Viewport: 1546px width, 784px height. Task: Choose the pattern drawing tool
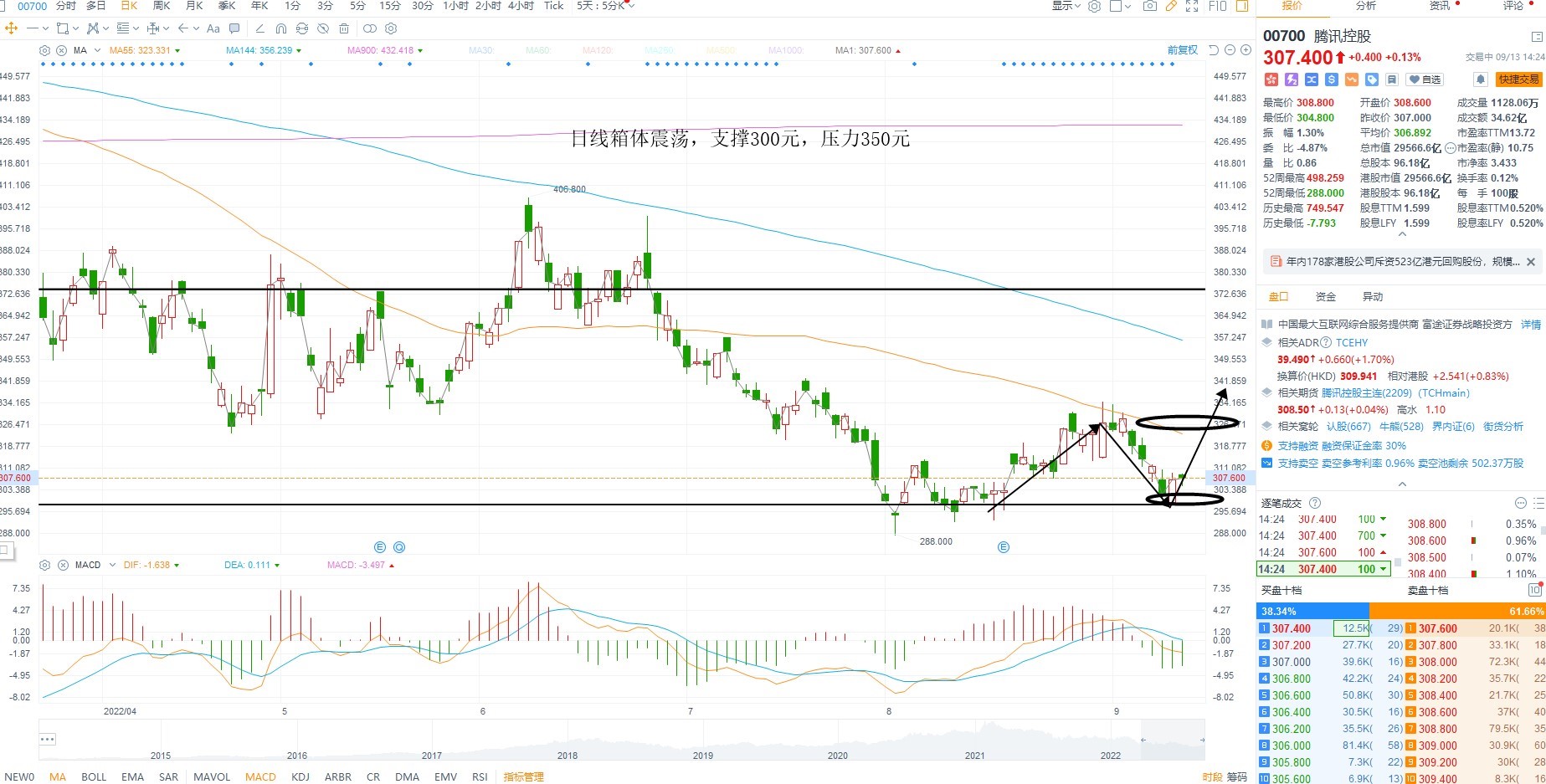(x=93, y=28)
